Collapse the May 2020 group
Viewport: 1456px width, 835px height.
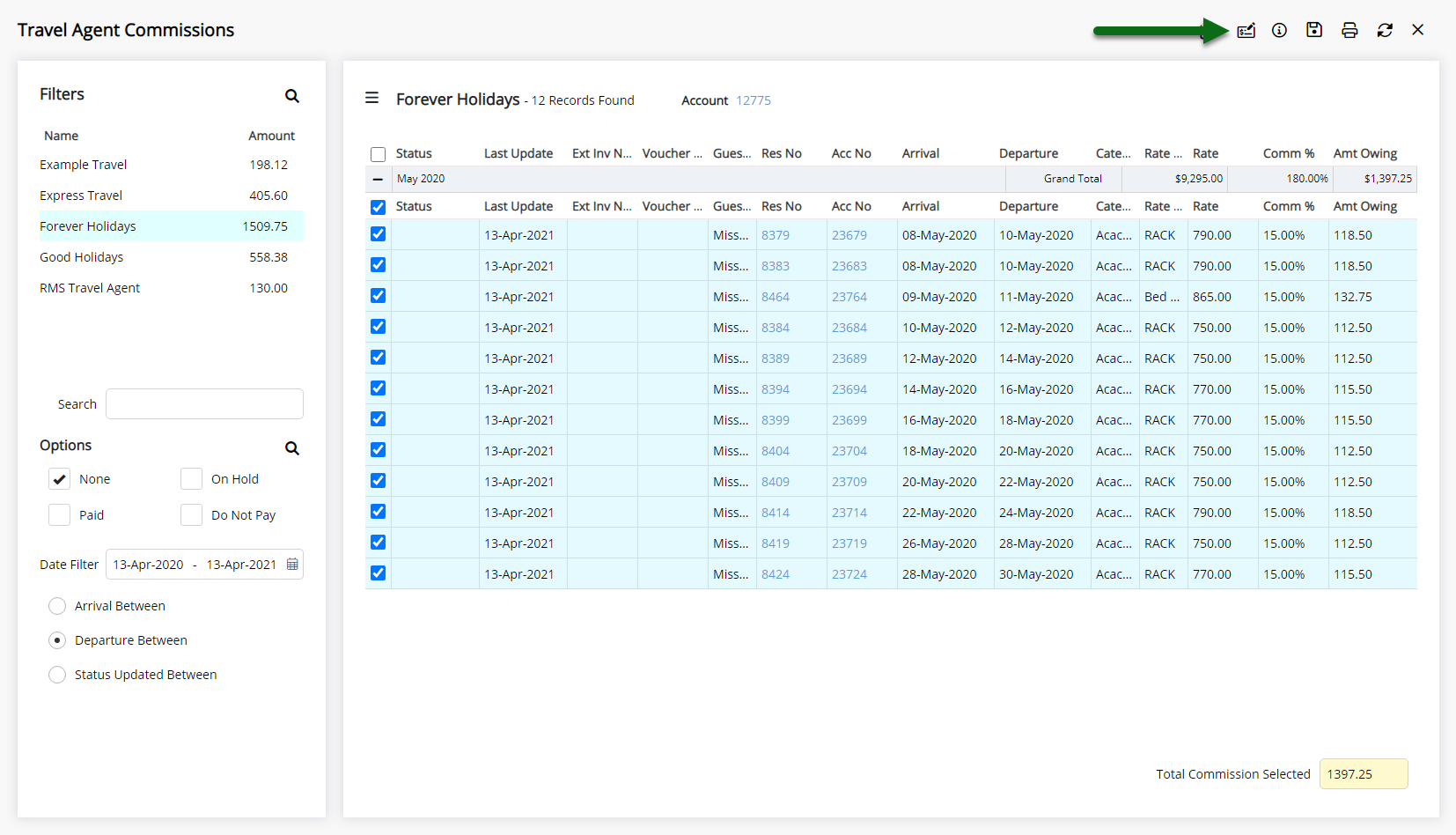(x=378, y=179)
